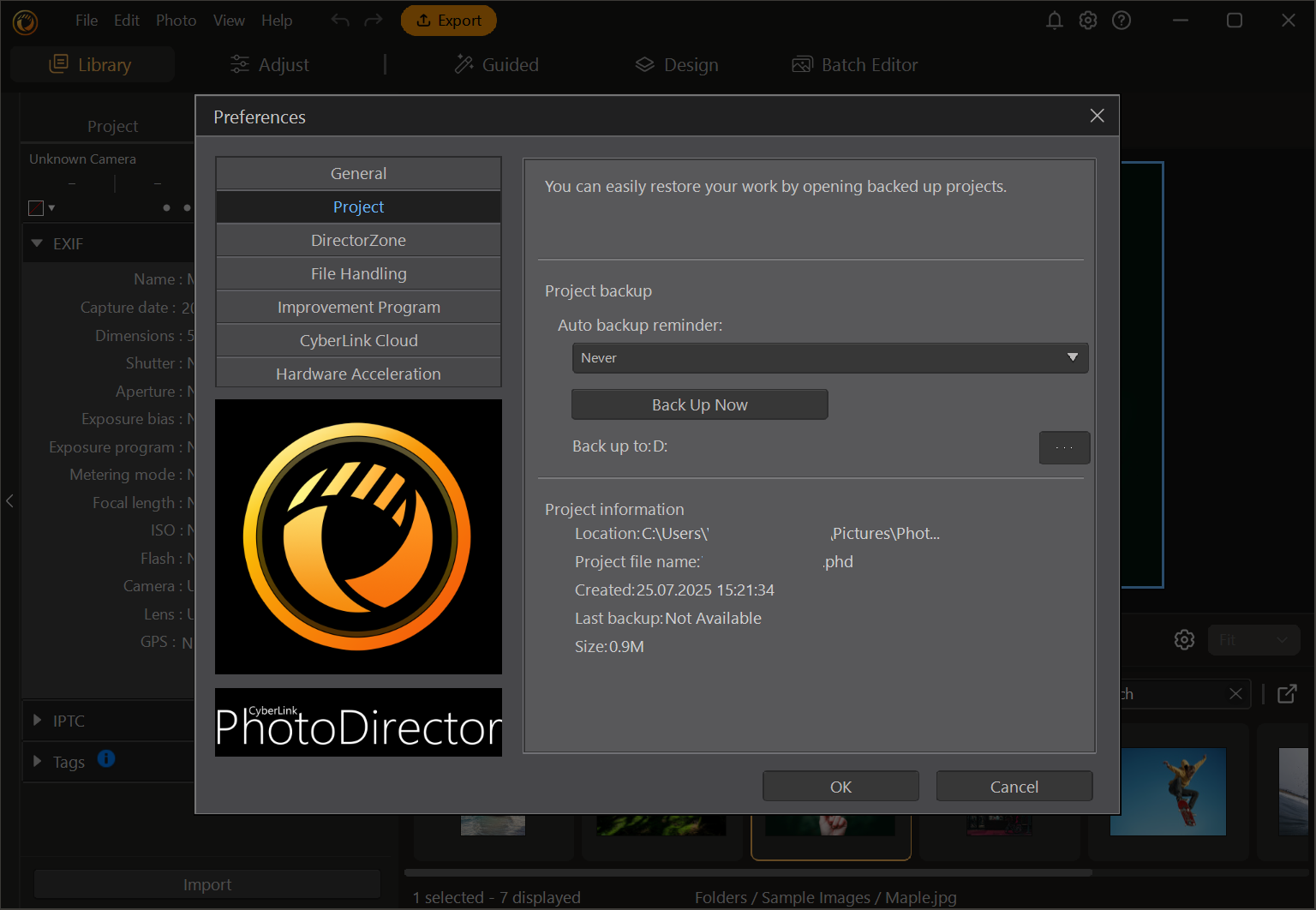This screenshot has height=910, width=1316.
Task: Click the undo arrow icon
Action: pyautogui.click(x=340, y=21)
